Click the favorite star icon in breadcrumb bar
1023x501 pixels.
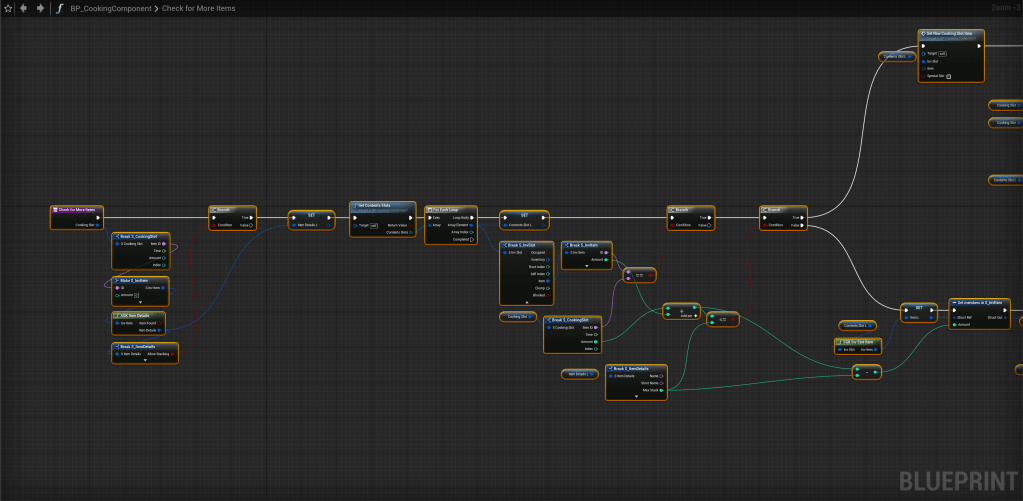point(8,8)
